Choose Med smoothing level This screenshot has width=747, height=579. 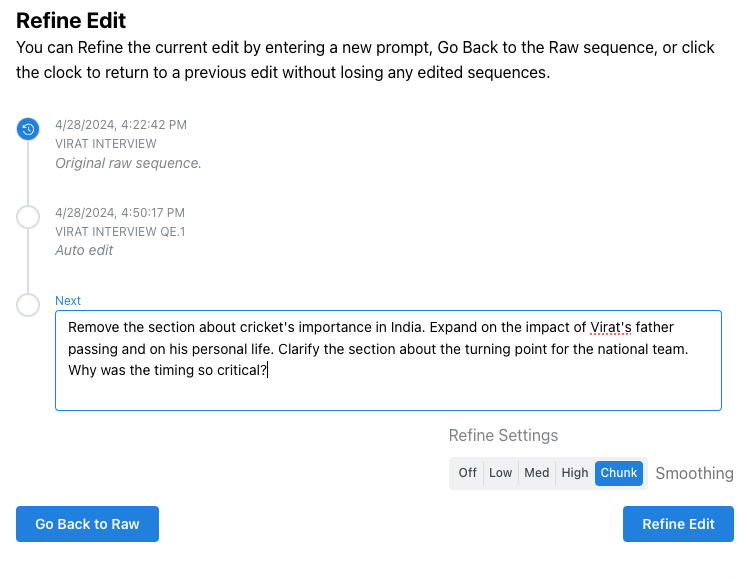536,473
